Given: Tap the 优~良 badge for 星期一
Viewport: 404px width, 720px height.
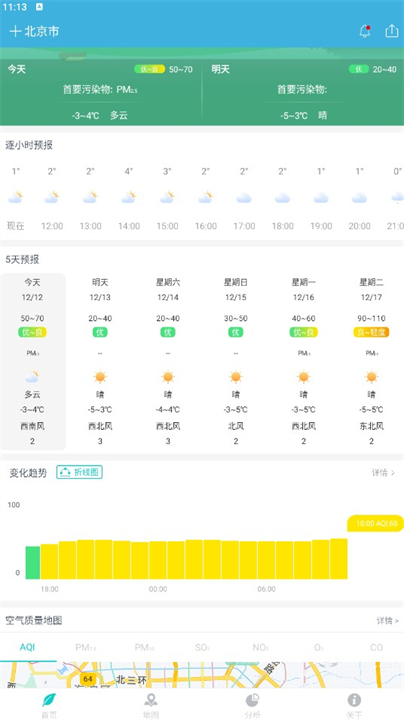Looking at the screenshot, I should (x=303, y=332).
